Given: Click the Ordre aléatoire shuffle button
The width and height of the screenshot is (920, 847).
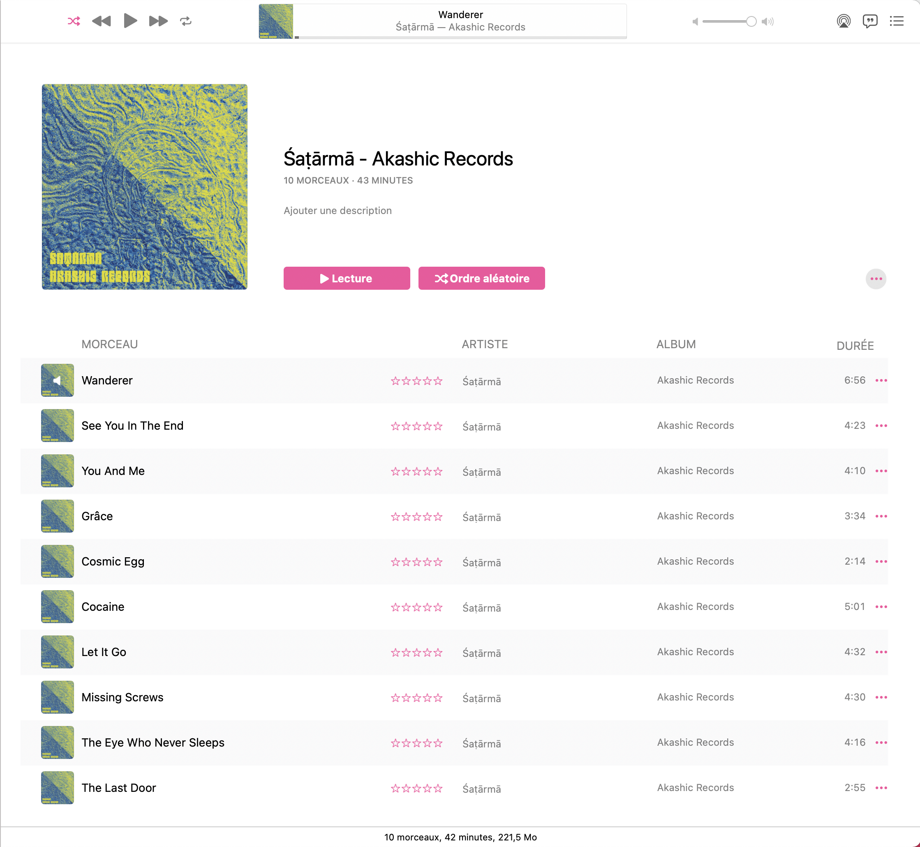Looking at the screenshot, I should (x=481, y=278).
